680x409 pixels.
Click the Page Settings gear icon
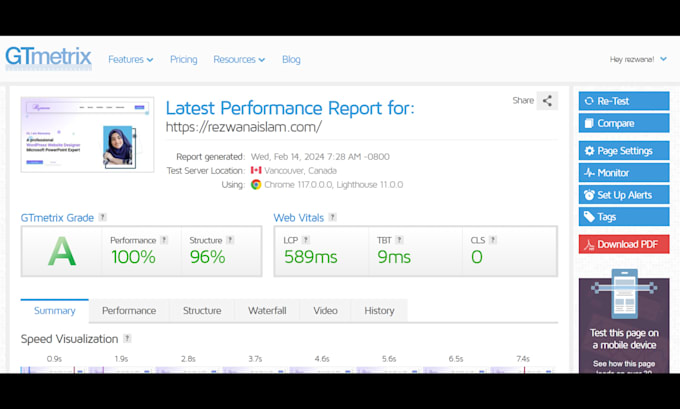tap(589, 151)
